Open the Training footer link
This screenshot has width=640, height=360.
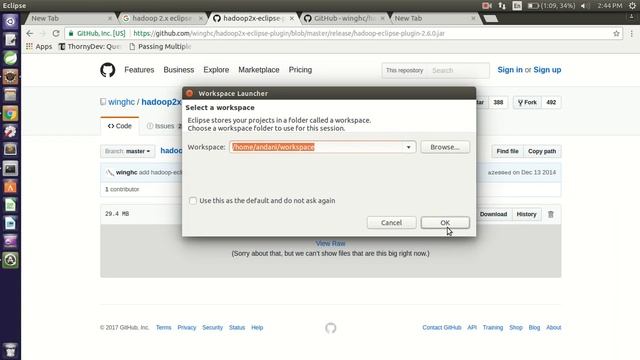pos(493,327)
